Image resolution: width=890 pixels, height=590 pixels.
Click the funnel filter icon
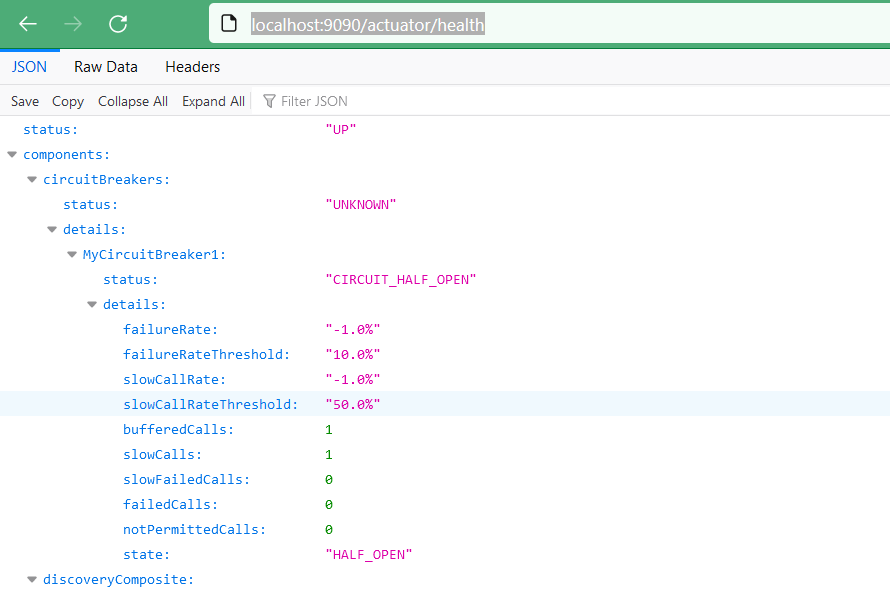pyautogui.click(x=269, y=101)
